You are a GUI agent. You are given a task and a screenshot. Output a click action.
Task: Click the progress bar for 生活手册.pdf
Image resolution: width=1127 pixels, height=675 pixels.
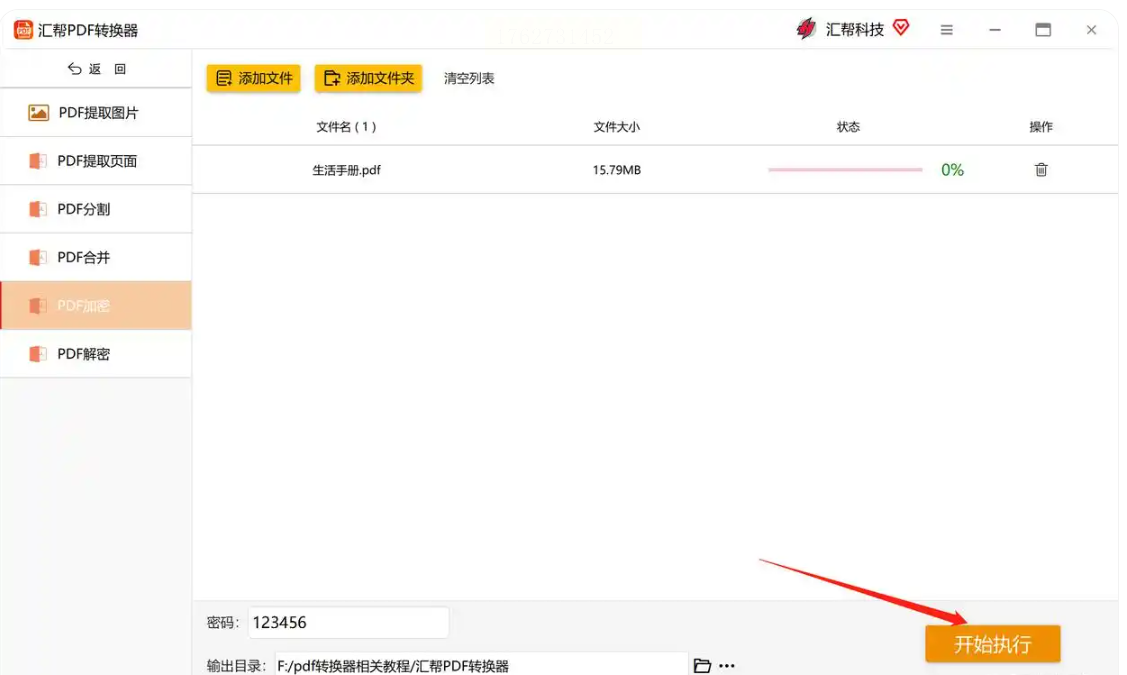tap(845, 170)
